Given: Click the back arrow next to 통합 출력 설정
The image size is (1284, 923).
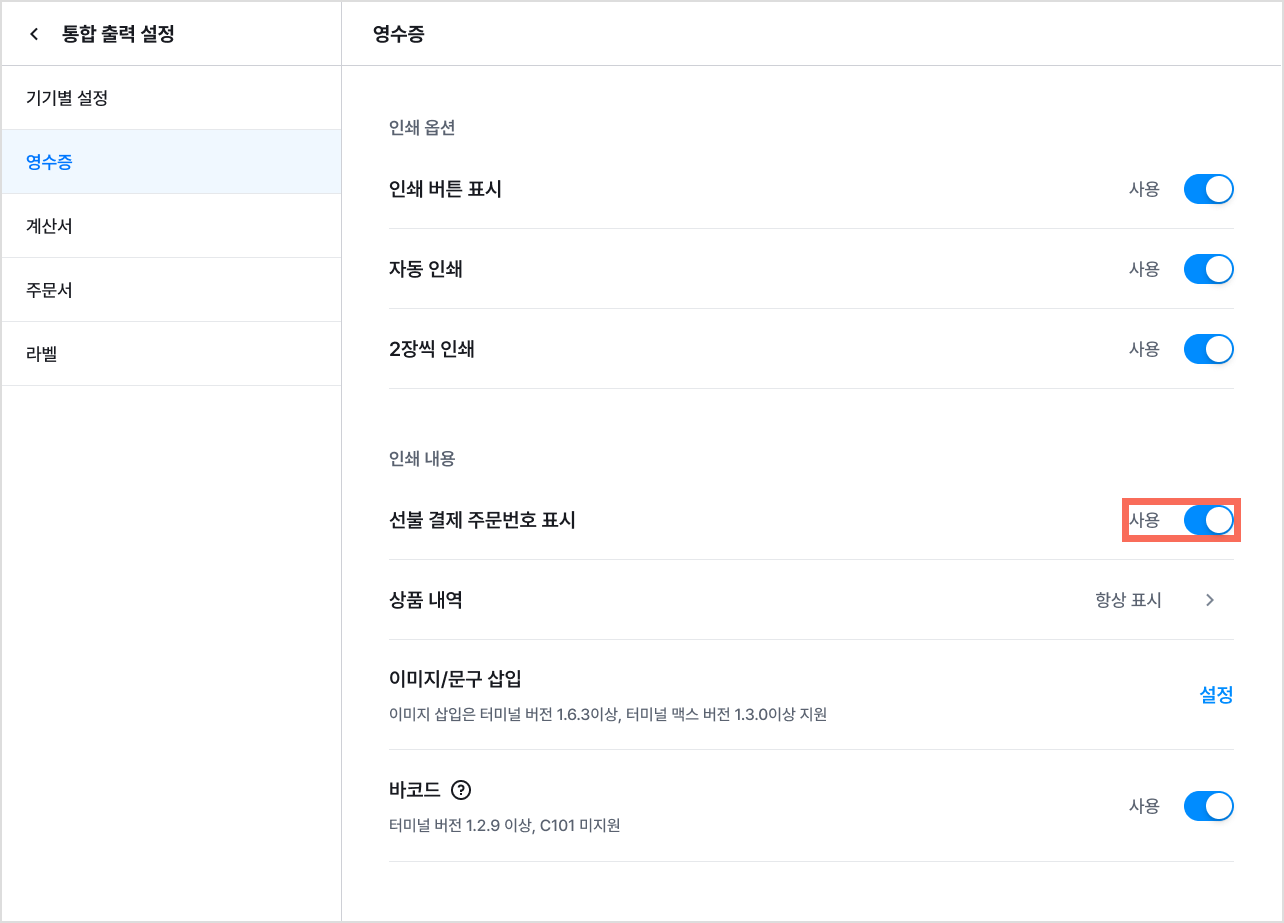Looking at the screenshot, I should 34,34.
